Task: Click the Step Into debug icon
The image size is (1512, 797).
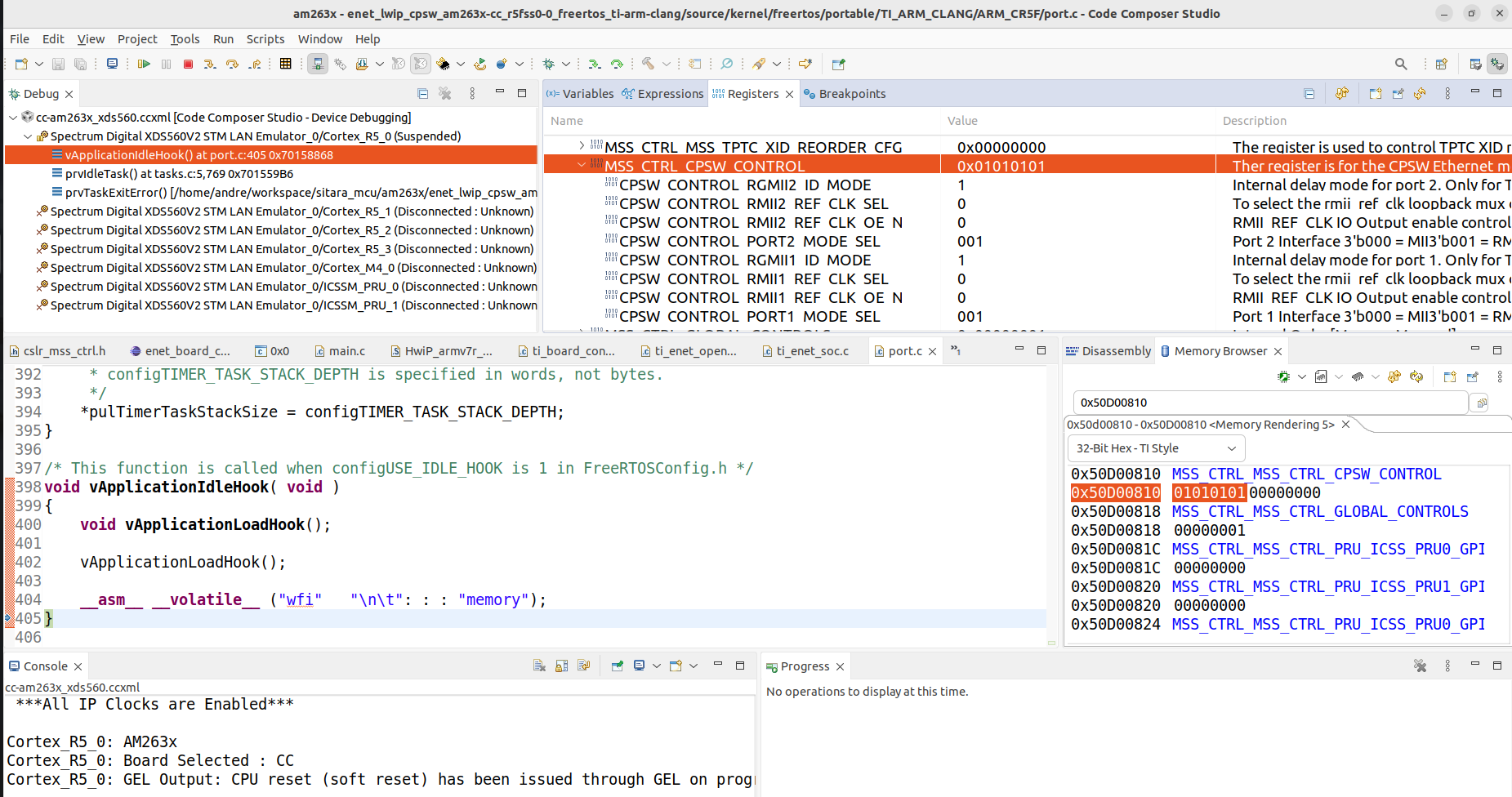Action: 210,64
